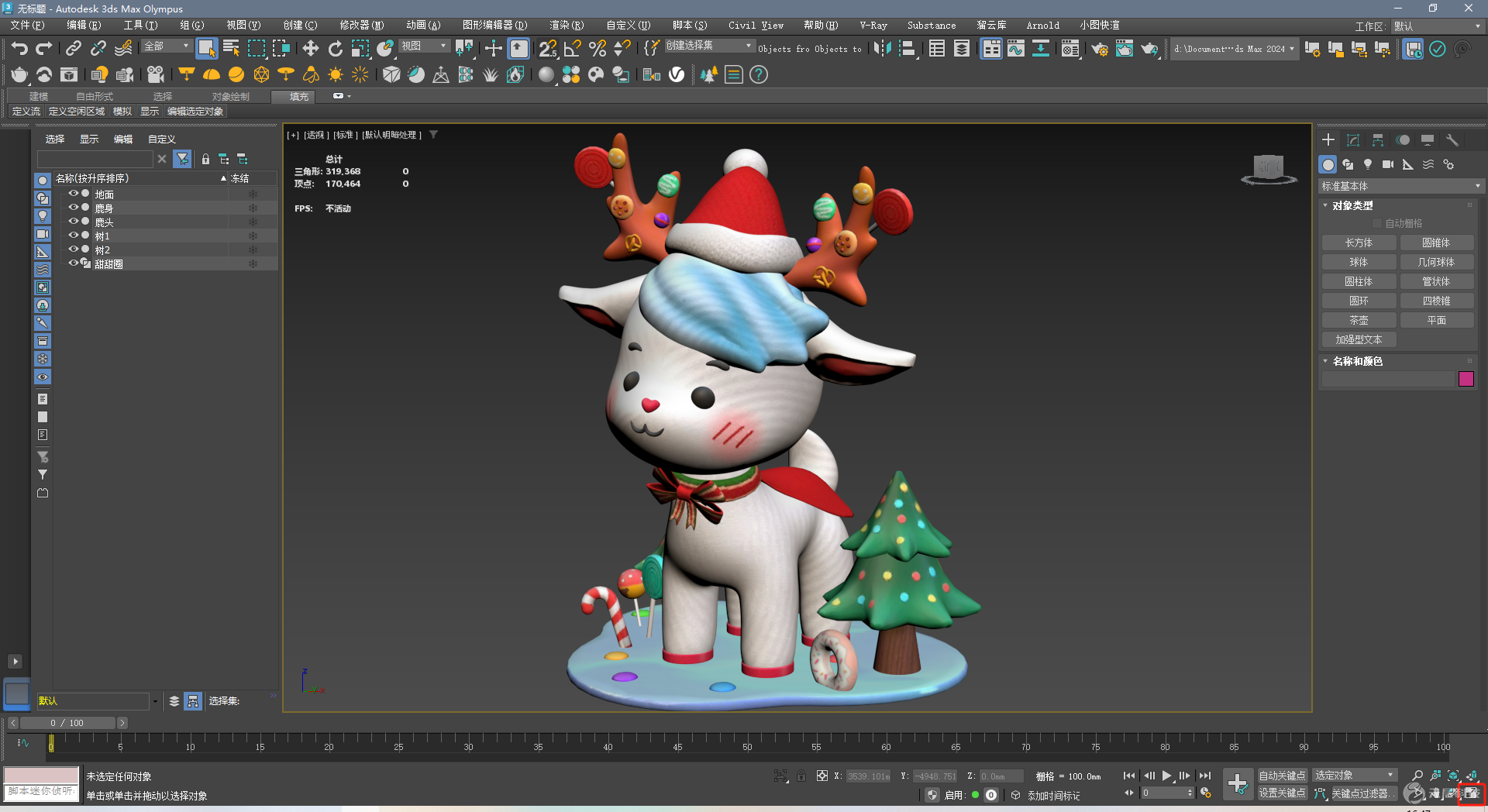Click the object name input field
Screen dimensions: 1488x812
[x=1388, y=379]
